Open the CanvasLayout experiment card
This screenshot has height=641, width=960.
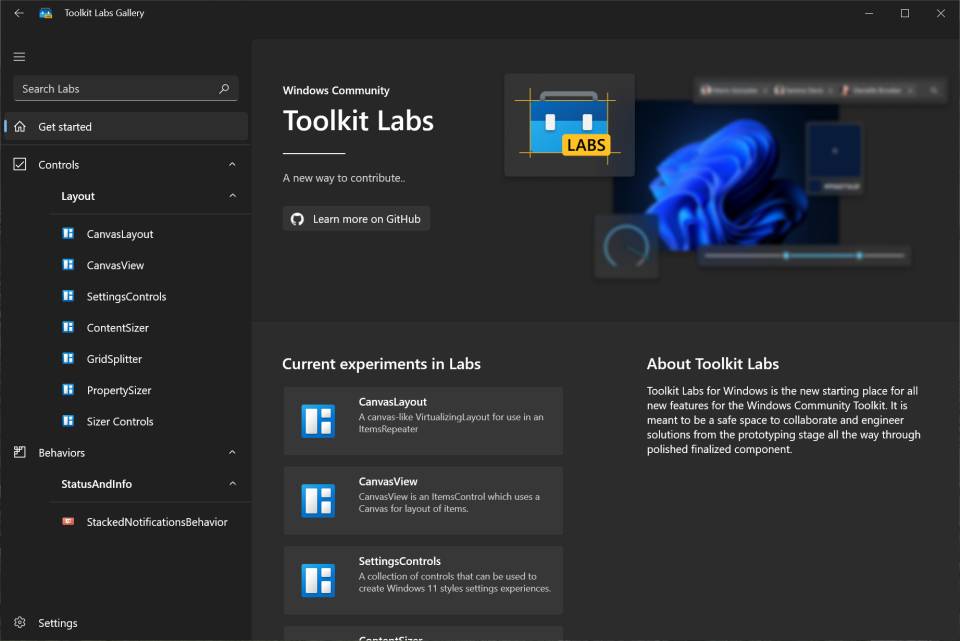pyautogui.click(x=422, y=420)
